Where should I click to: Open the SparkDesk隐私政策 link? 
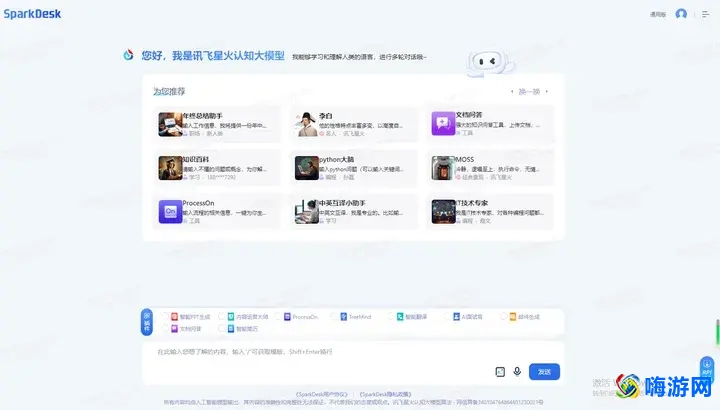click(385, 394)
